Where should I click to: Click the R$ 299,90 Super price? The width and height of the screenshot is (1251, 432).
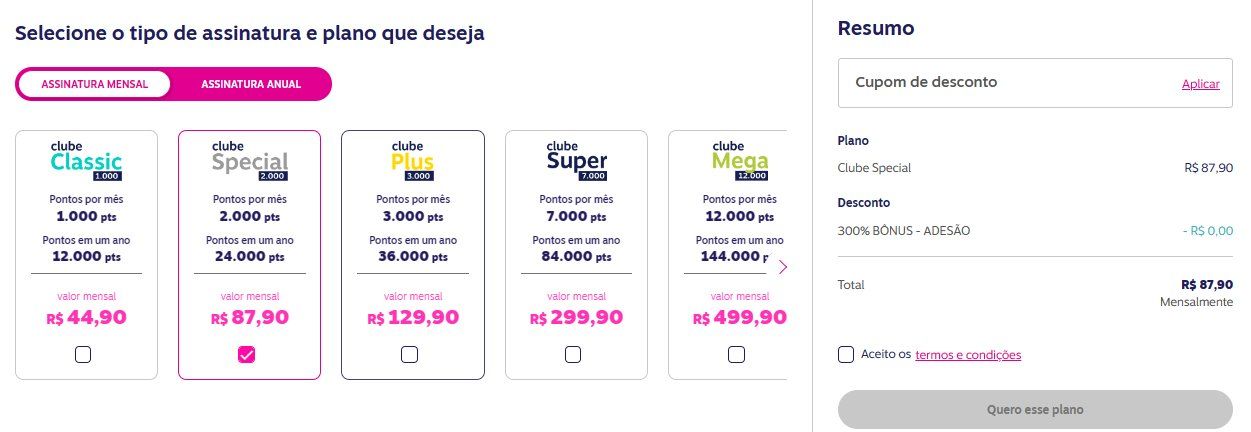pyautogui.click(x=577, y=318)
